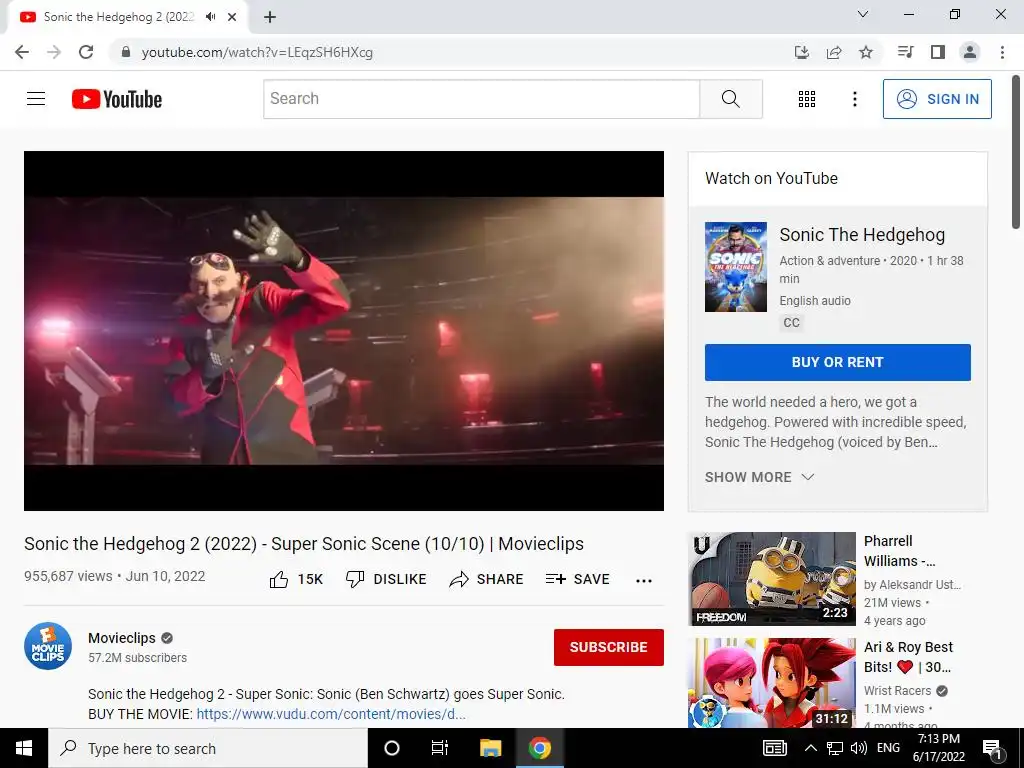
Task: Open the YouTube apps grid
Action: point(807,99)
